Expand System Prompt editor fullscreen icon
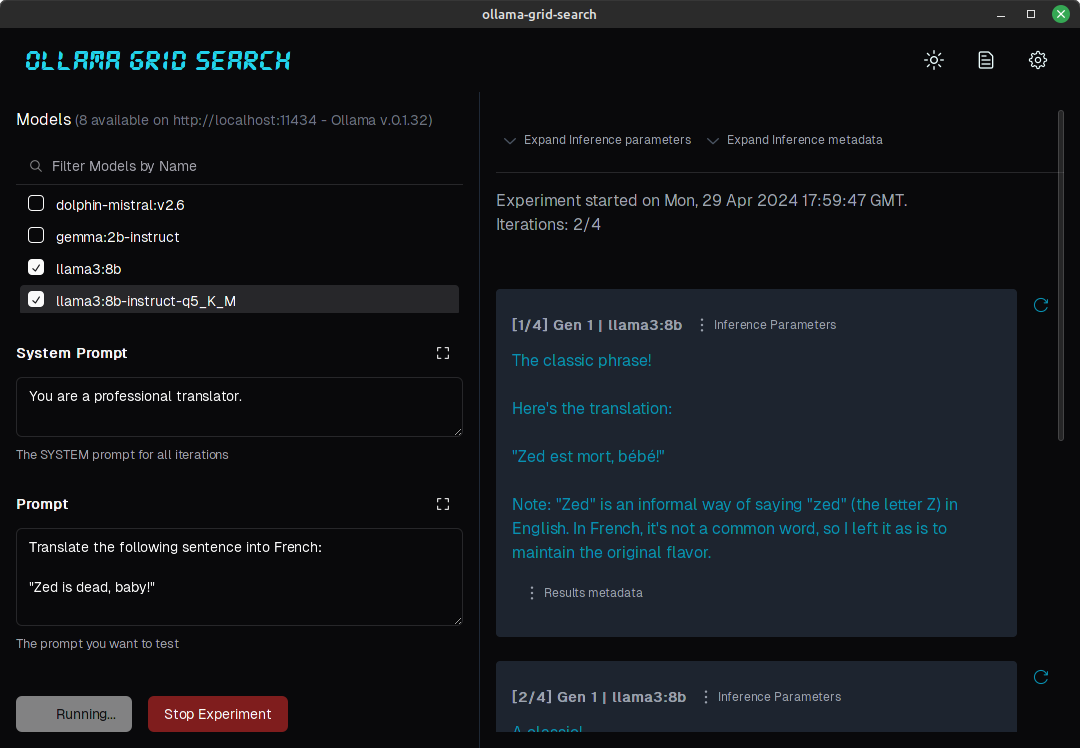 click(443, 353)
